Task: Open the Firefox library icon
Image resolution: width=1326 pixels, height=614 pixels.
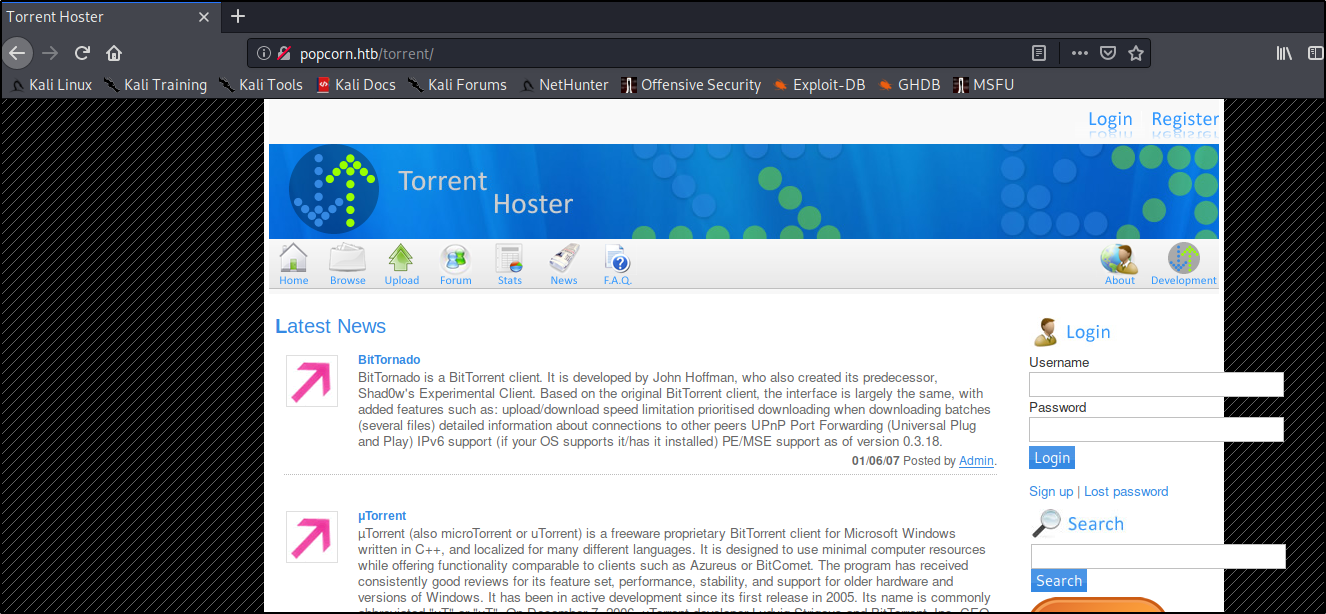Action: pos(1284,53)
